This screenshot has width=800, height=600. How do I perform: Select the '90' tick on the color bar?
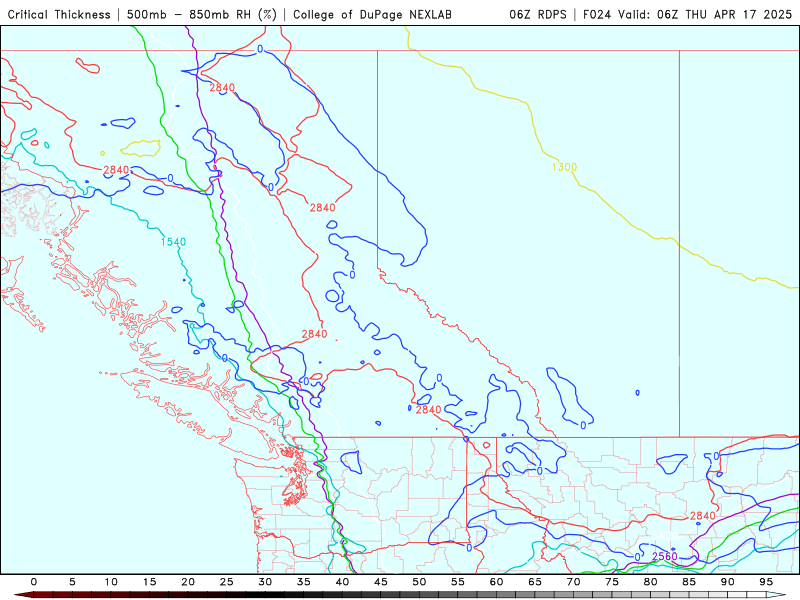(728, 582)
